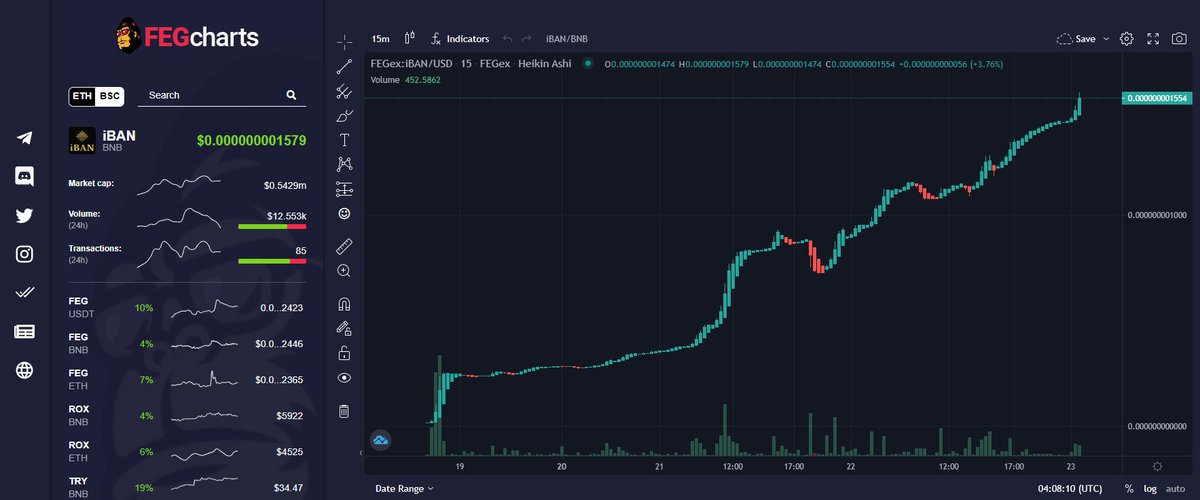This screenshot has height=500, width=1200.
Task: Click the Market cap $0.5429m value
Action: point(285,185)
